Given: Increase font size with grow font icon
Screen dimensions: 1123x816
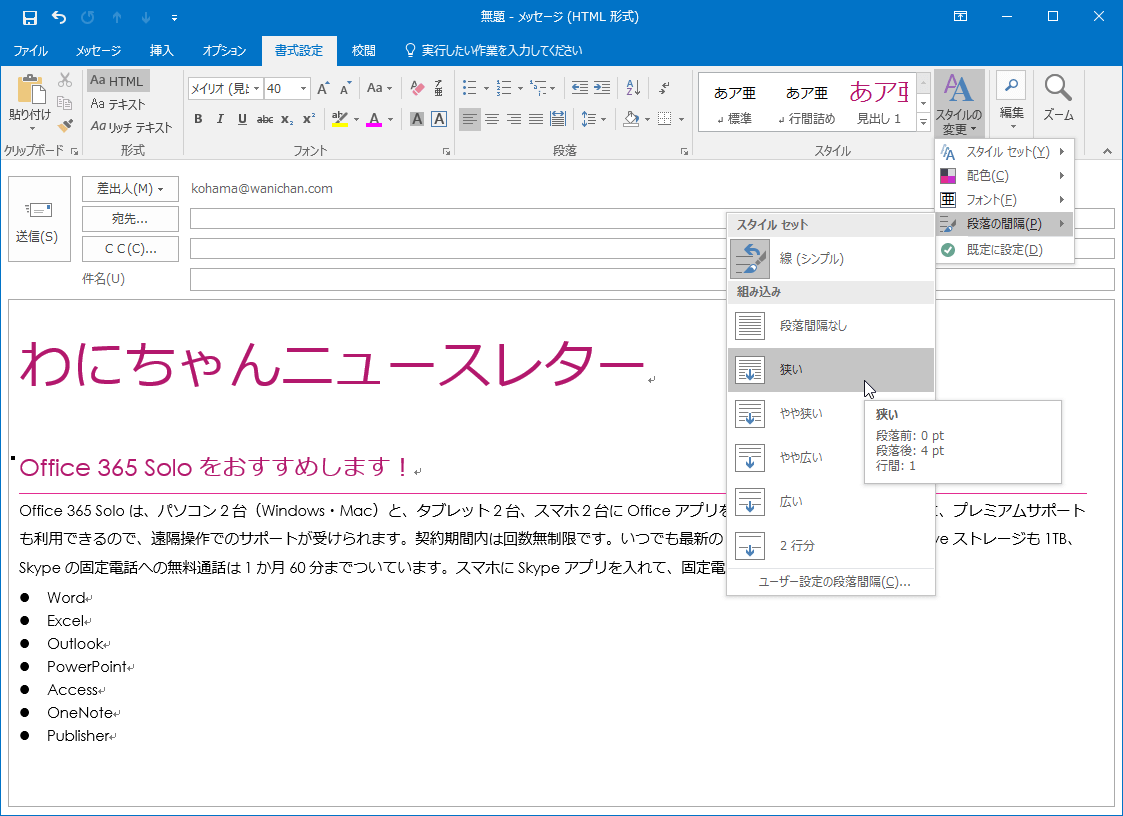Looking at the screenshot, I should (323, 88).
